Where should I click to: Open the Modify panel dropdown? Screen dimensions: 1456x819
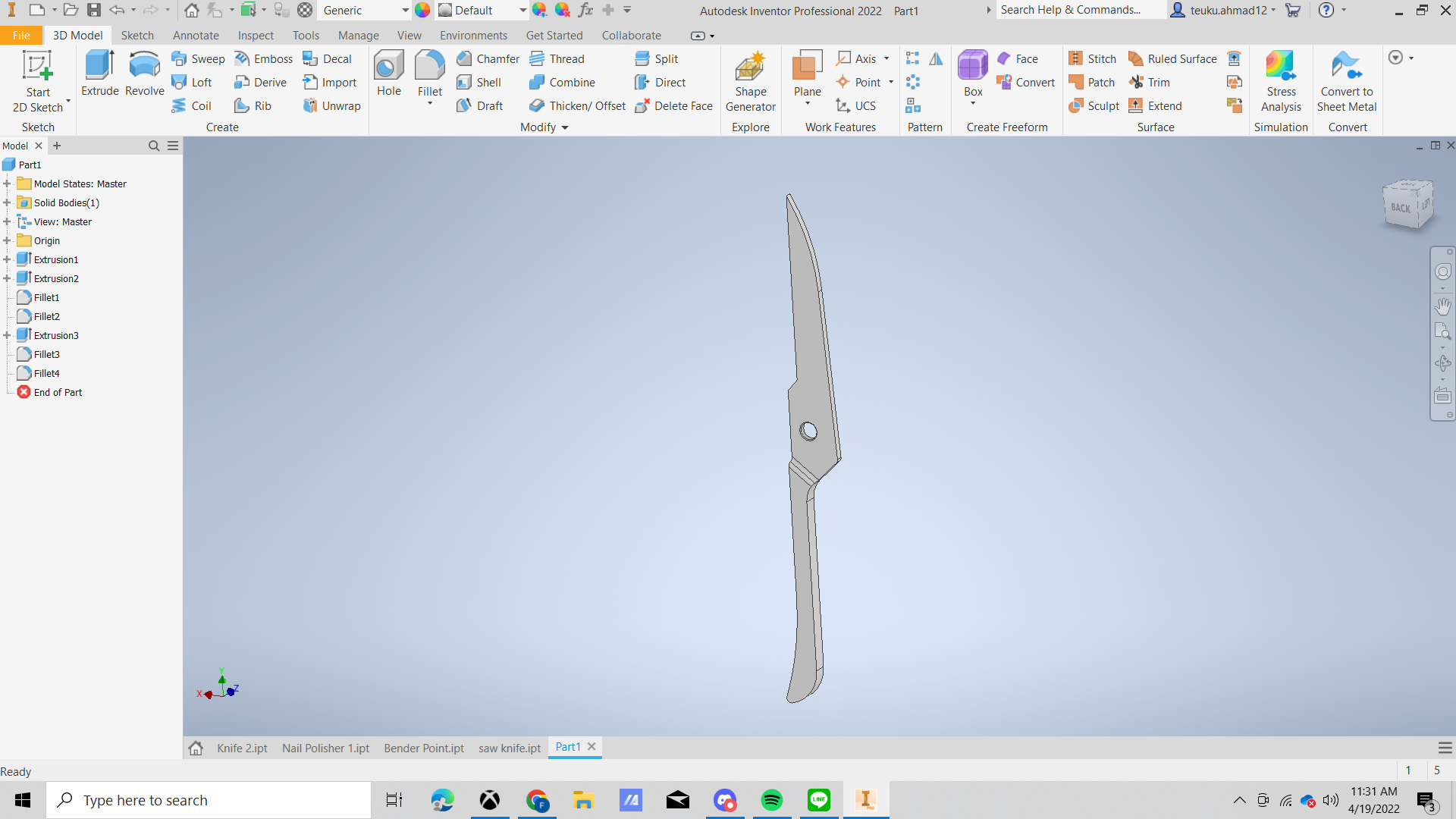pos(564,127)
